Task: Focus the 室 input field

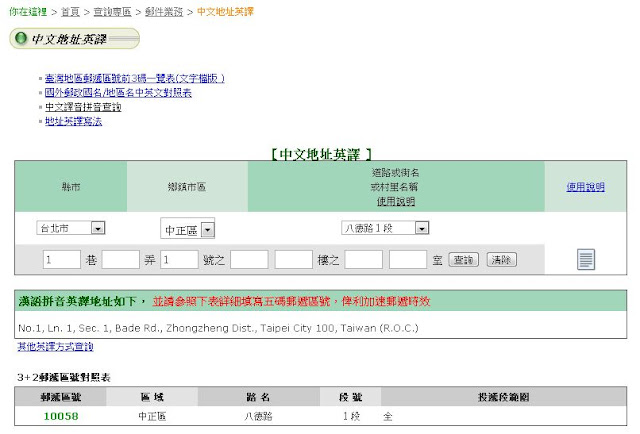Action: tap(408, 260)
